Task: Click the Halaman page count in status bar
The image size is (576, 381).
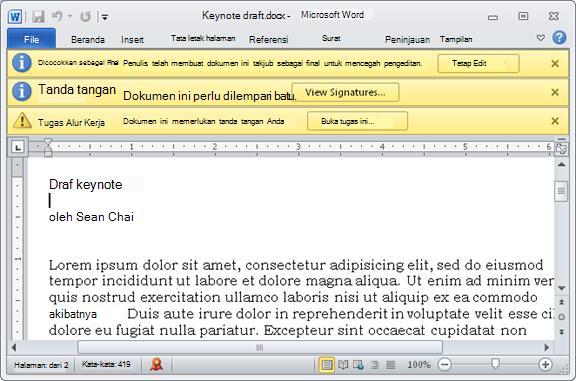Action: [x=41, y=365]
